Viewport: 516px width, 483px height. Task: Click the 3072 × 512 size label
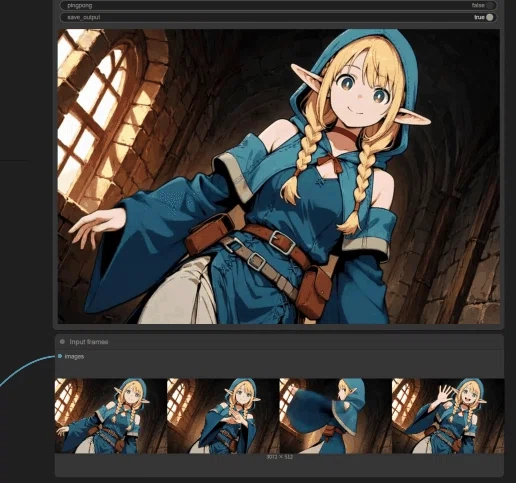tap(279, 457)
